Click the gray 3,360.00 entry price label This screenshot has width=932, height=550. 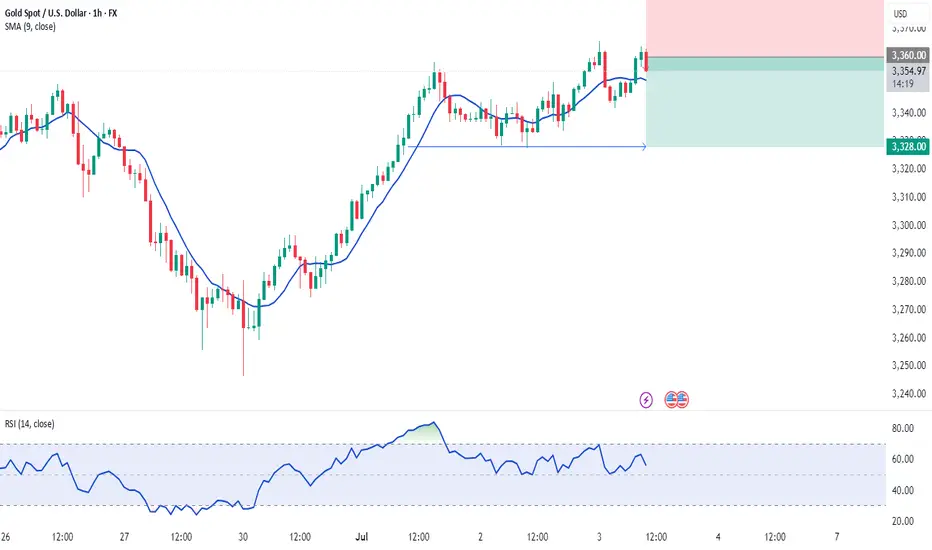click(908, 55)
